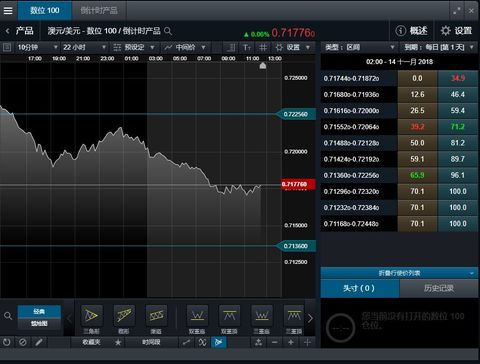Open the 22小时 time range dropdown
Viewport: 480px width, 364px height.
85,47
